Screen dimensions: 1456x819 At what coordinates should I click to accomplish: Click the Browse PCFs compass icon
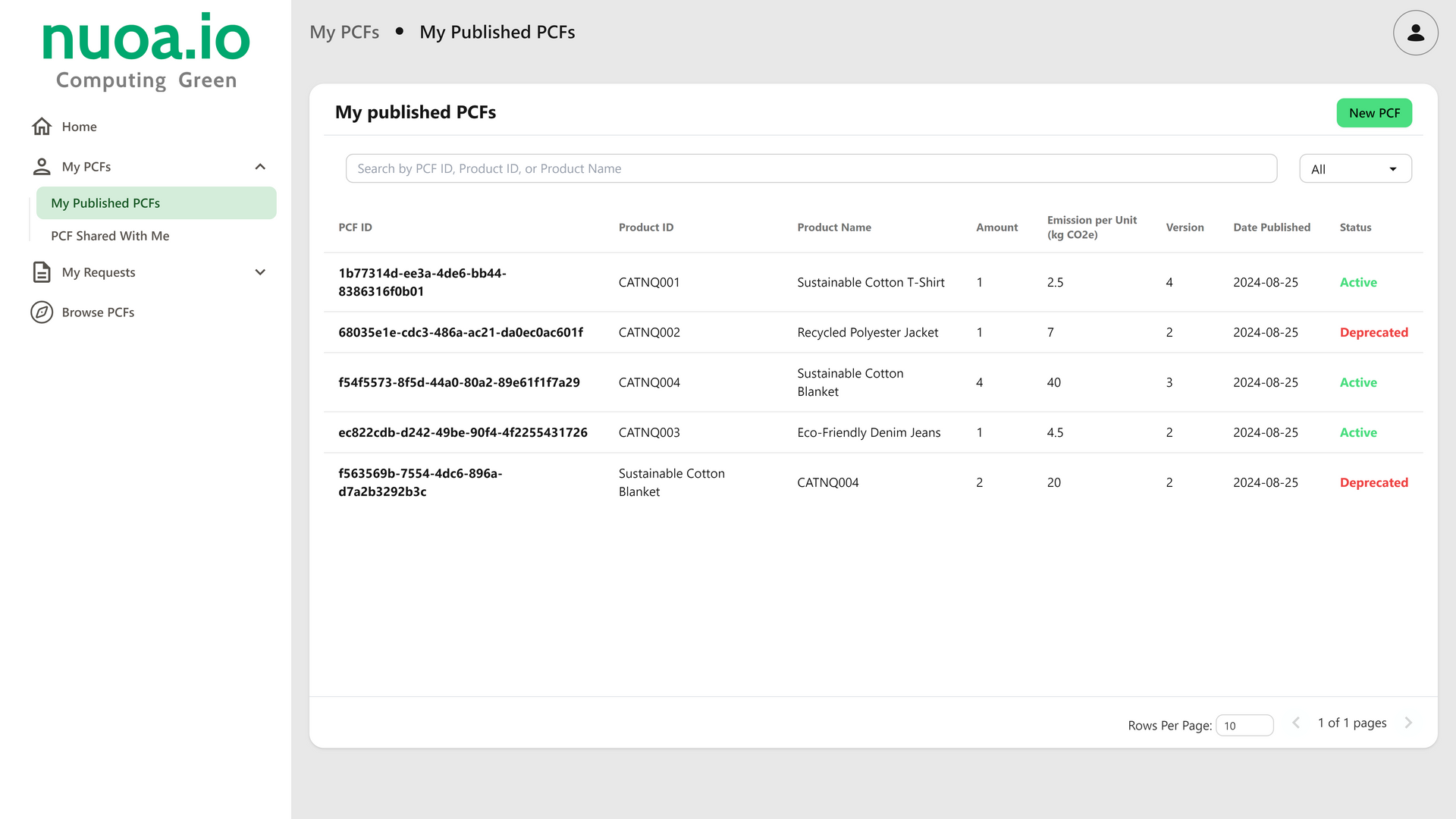pos(42,312)
